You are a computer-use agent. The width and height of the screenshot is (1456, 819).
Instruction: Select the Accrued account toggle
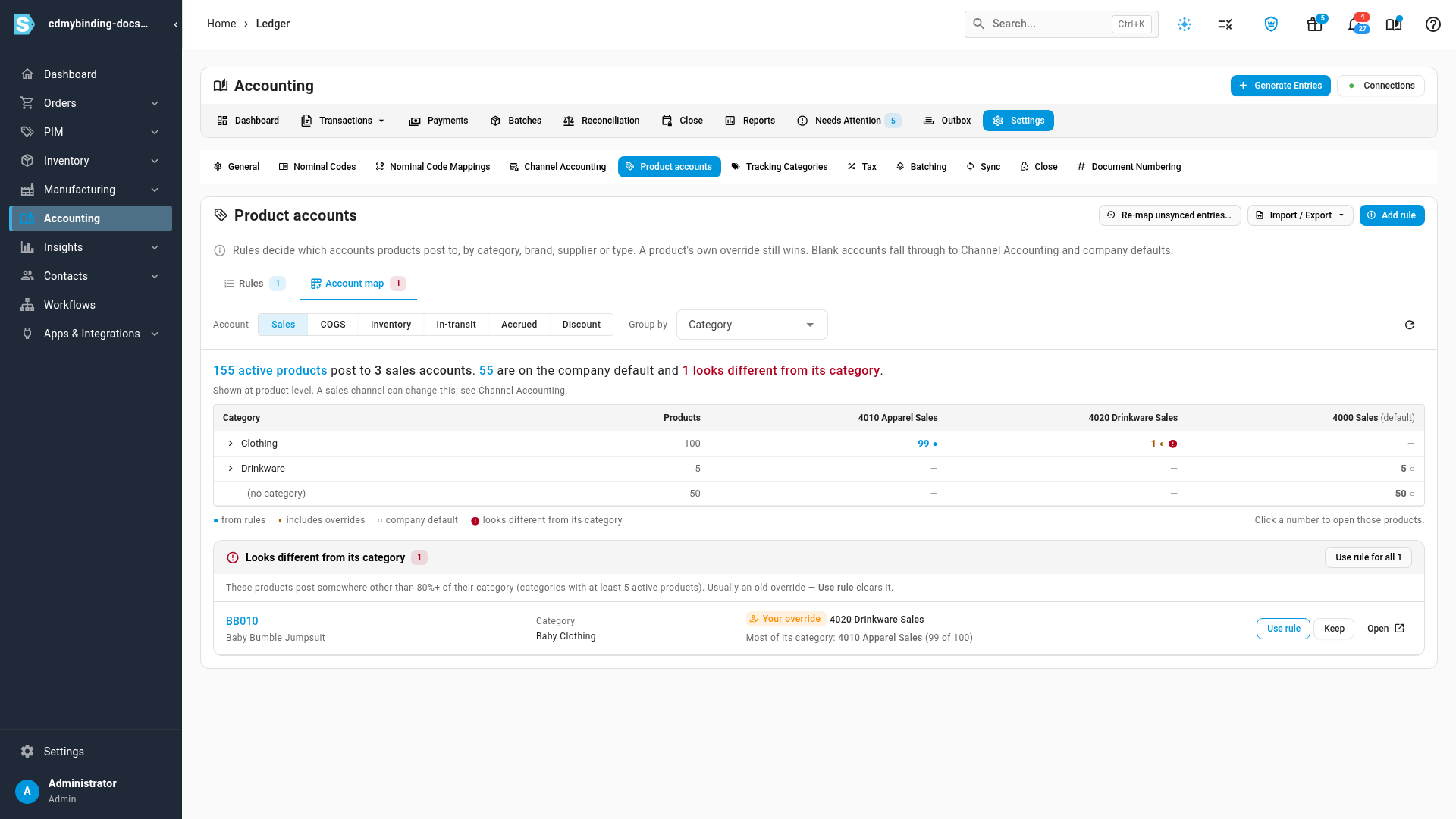pyautogui.click(x=519, y=325)
